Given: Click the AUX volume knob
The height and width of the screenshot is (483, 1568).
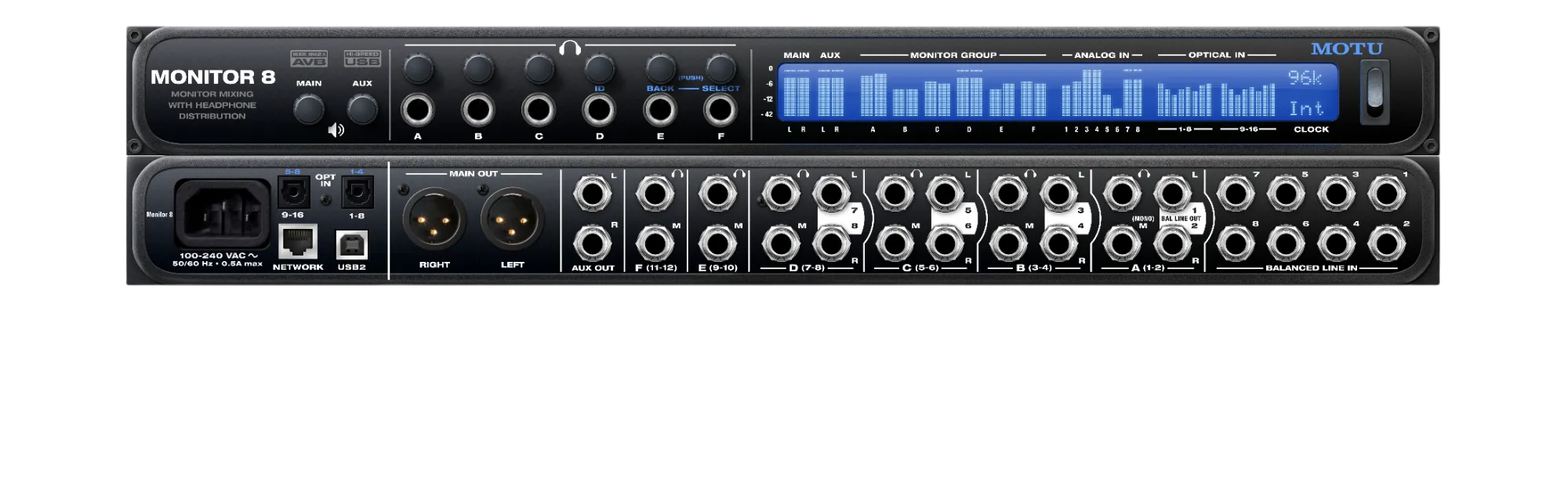Looking at the screenshot, I should pos(362,109).
